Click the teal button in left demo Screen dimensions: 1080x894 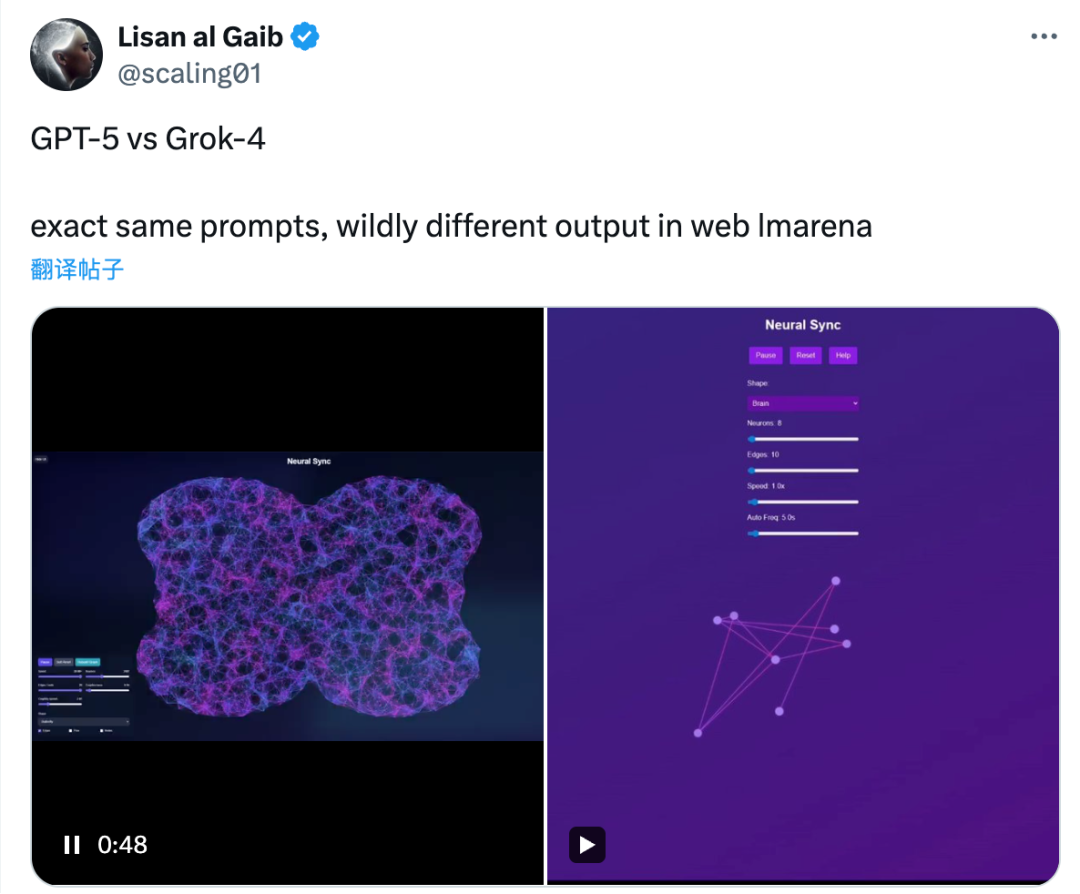87,662
